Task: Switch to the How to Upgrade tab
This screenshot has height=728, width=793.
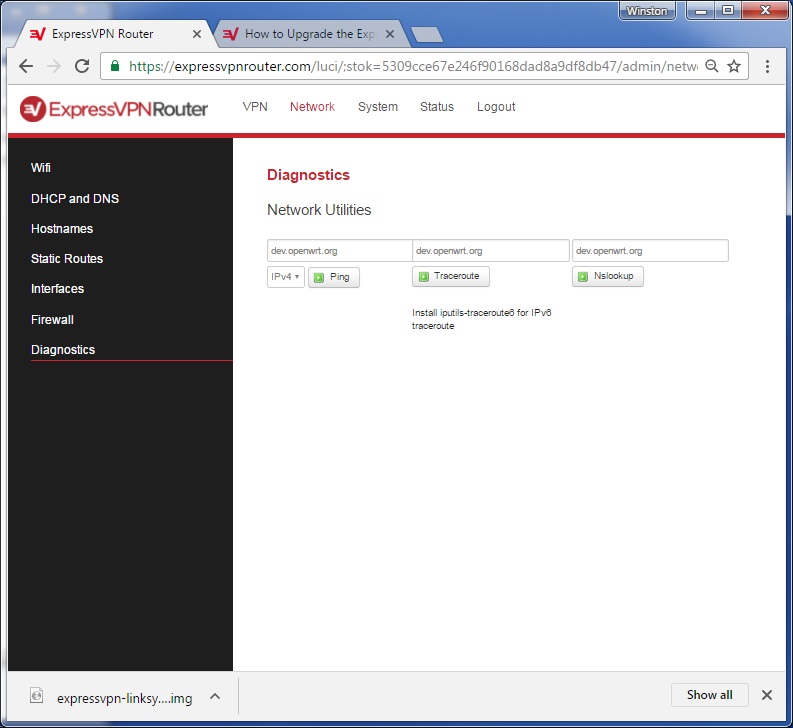Action: tap(305, 34)
